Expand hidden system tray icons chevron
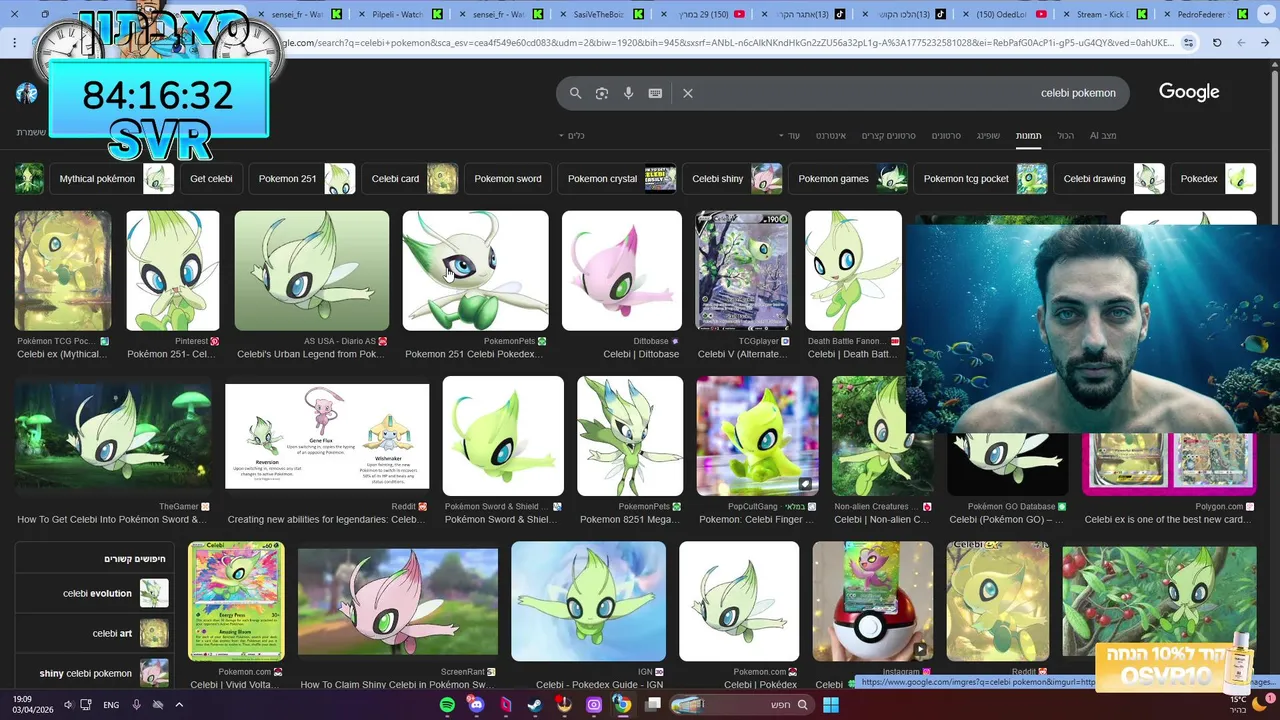 [x=178, y=705]
